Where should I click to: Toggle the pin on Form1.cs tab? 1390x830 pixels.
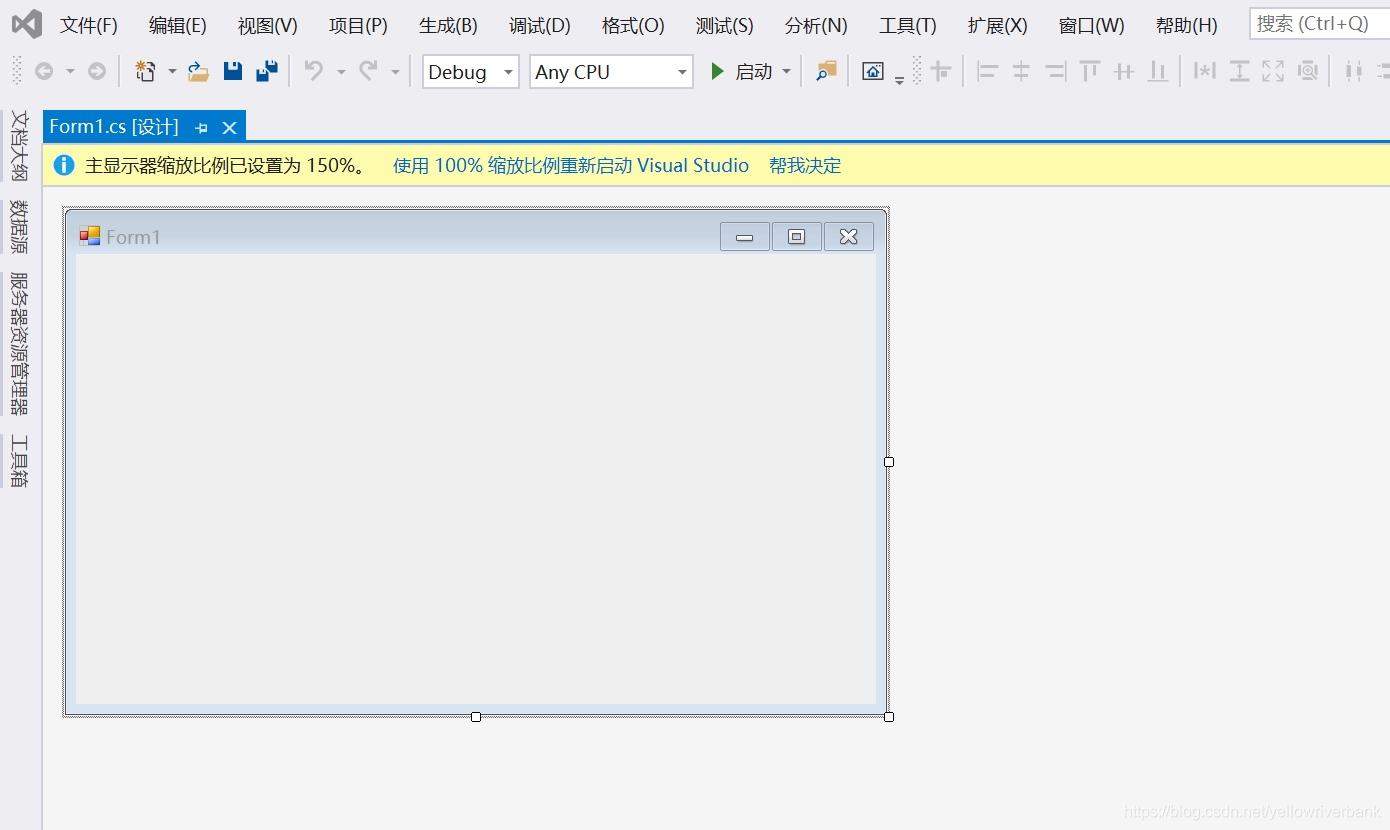click(201, 128)
